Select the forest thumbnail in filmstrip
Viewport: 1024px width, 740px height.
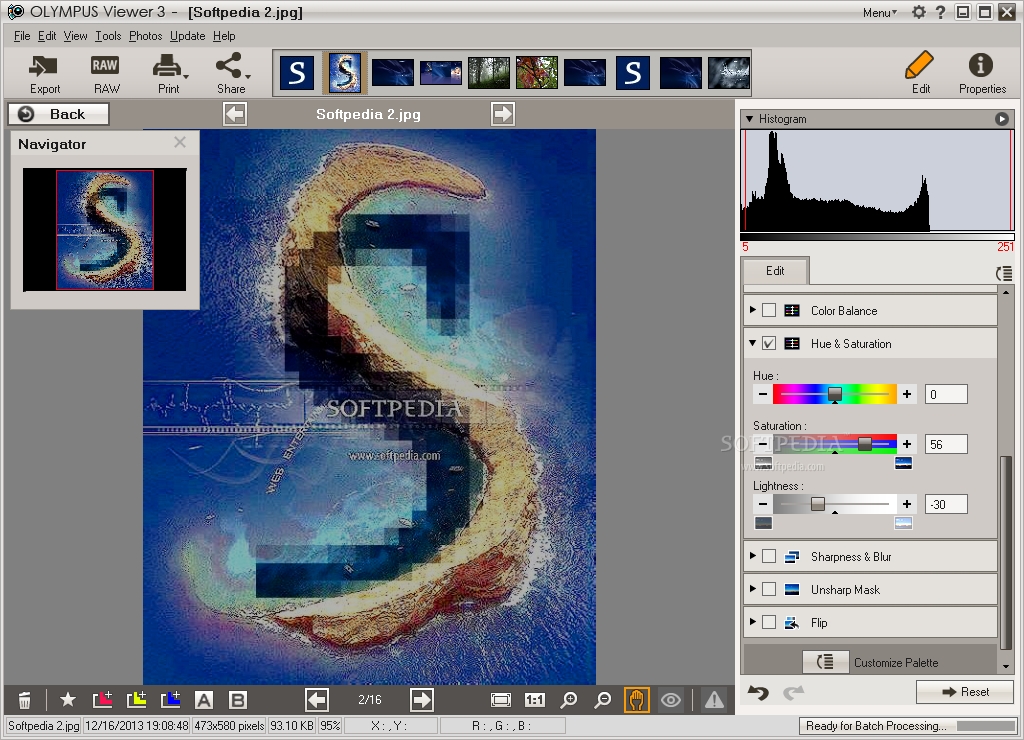pyautogui.click(x=488, y=72)
